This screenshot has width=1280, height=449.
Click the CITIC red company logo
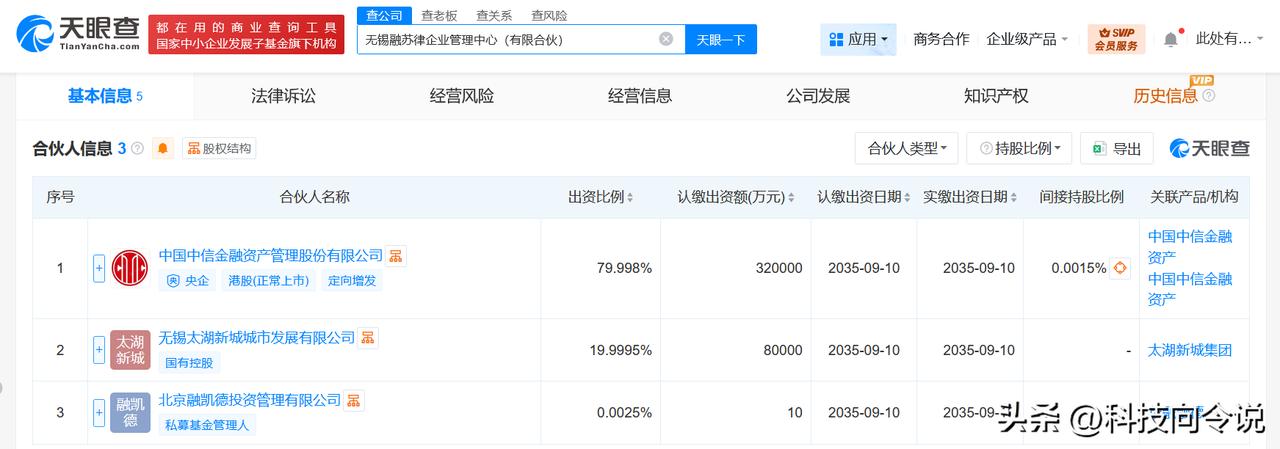coord(130,268)
